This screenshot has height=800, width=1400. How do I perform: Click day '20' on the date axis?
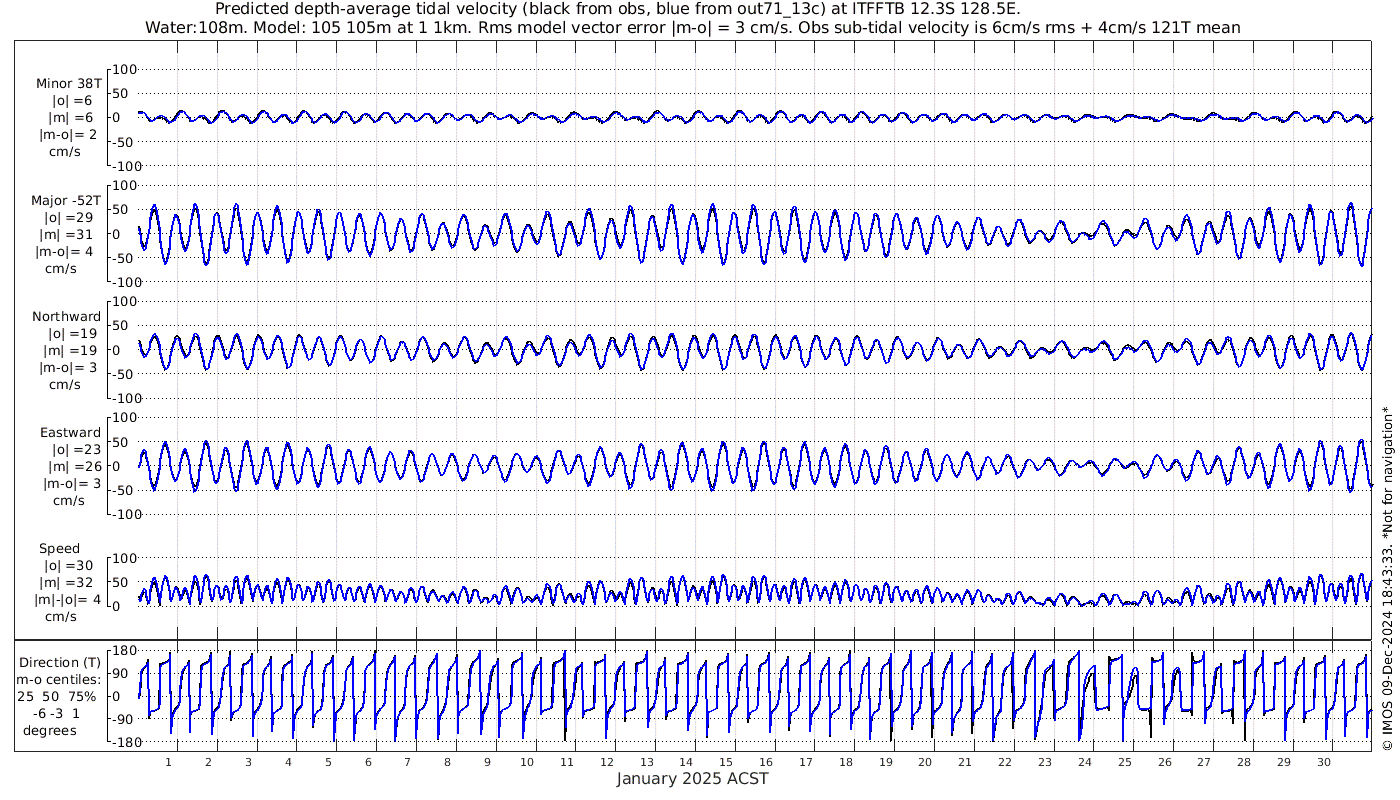point(925,762)
